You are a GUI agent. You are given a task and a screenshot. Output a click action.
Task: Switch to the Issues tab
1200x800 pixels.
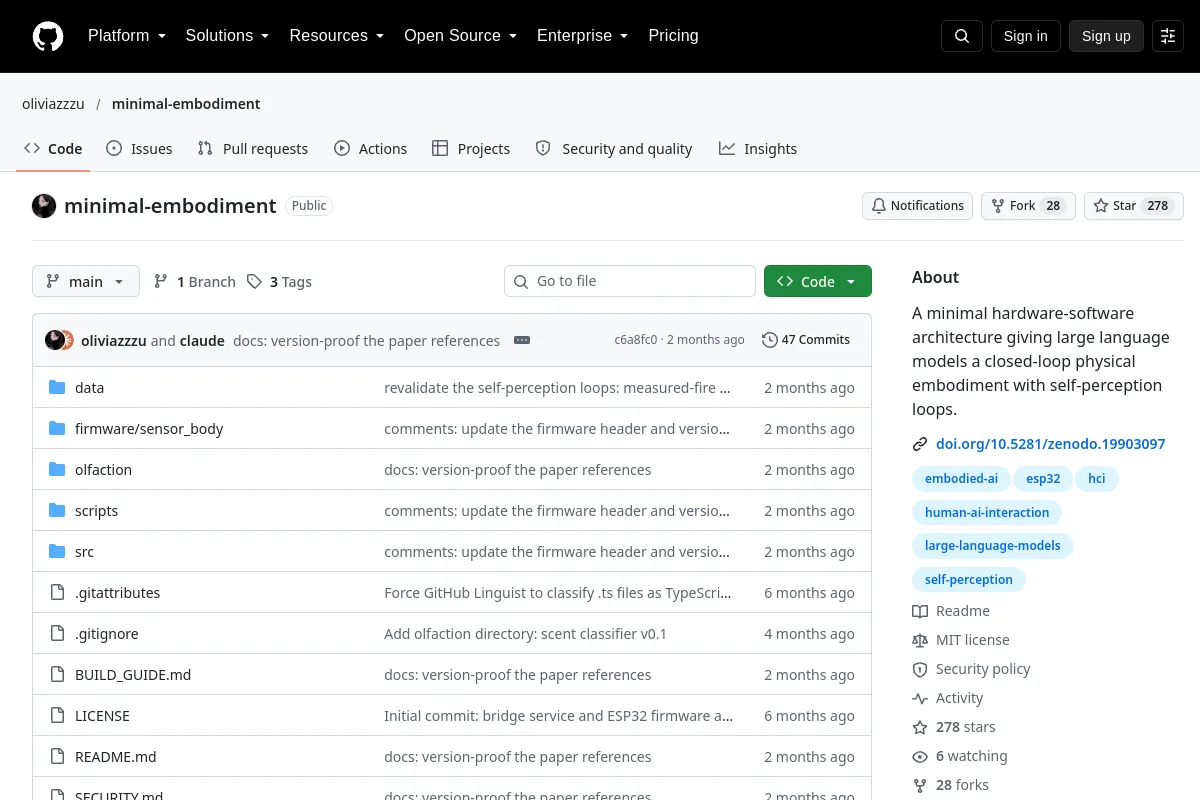pos(139,149)
